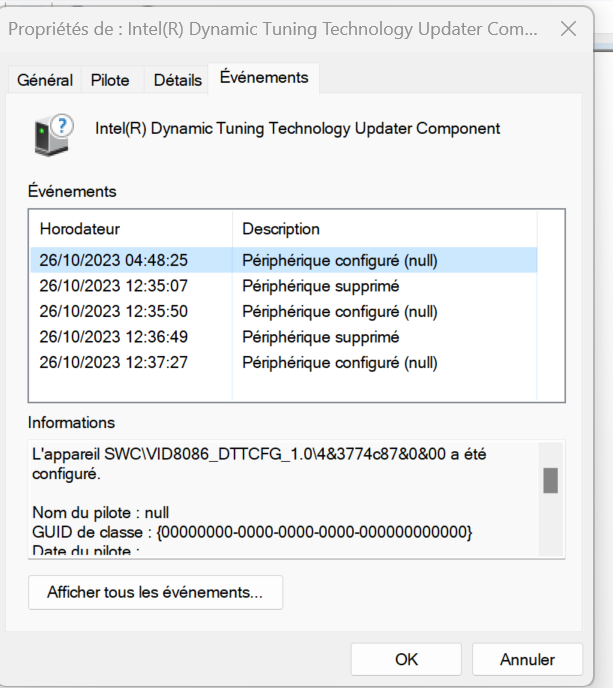This screenshot has height=688, width=613.
Task: Close the properties dialog with X
Action: click(568, 29)
